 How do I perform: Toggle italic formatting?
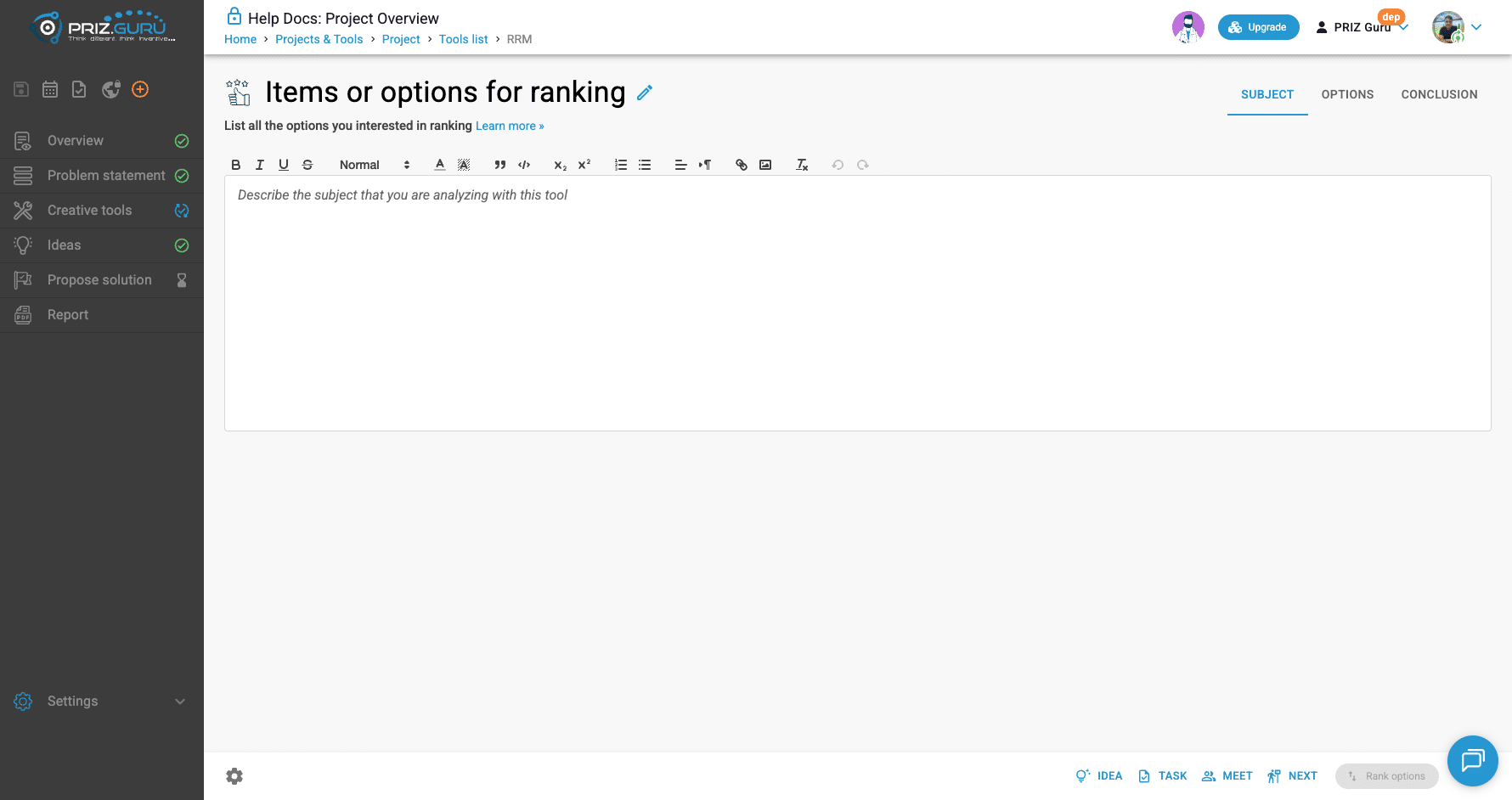pyautogui.click(x=260, y=165)
